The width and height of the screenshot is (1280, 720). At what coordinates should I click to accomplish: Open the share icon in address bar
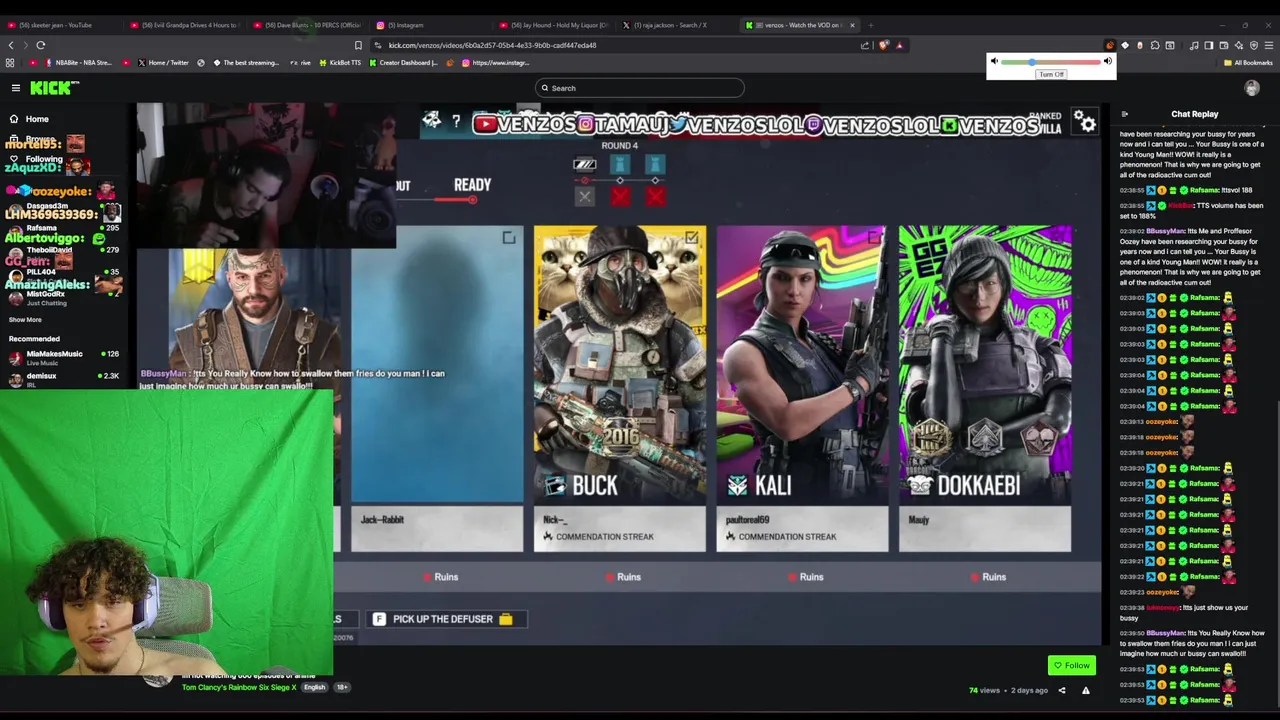tap(865, 45)
